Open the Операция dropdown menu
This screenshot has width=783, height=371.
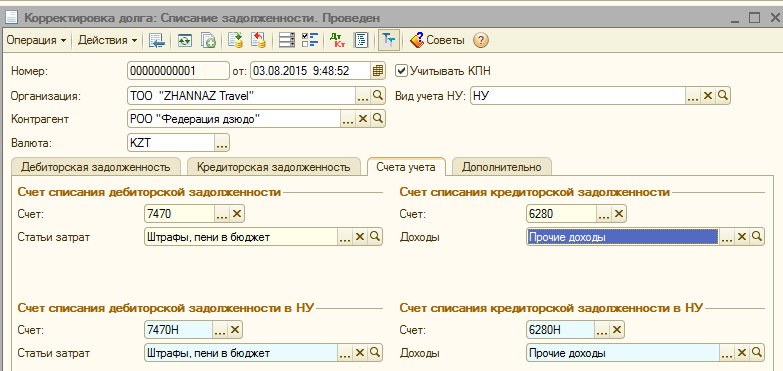(x=36, y=40)
